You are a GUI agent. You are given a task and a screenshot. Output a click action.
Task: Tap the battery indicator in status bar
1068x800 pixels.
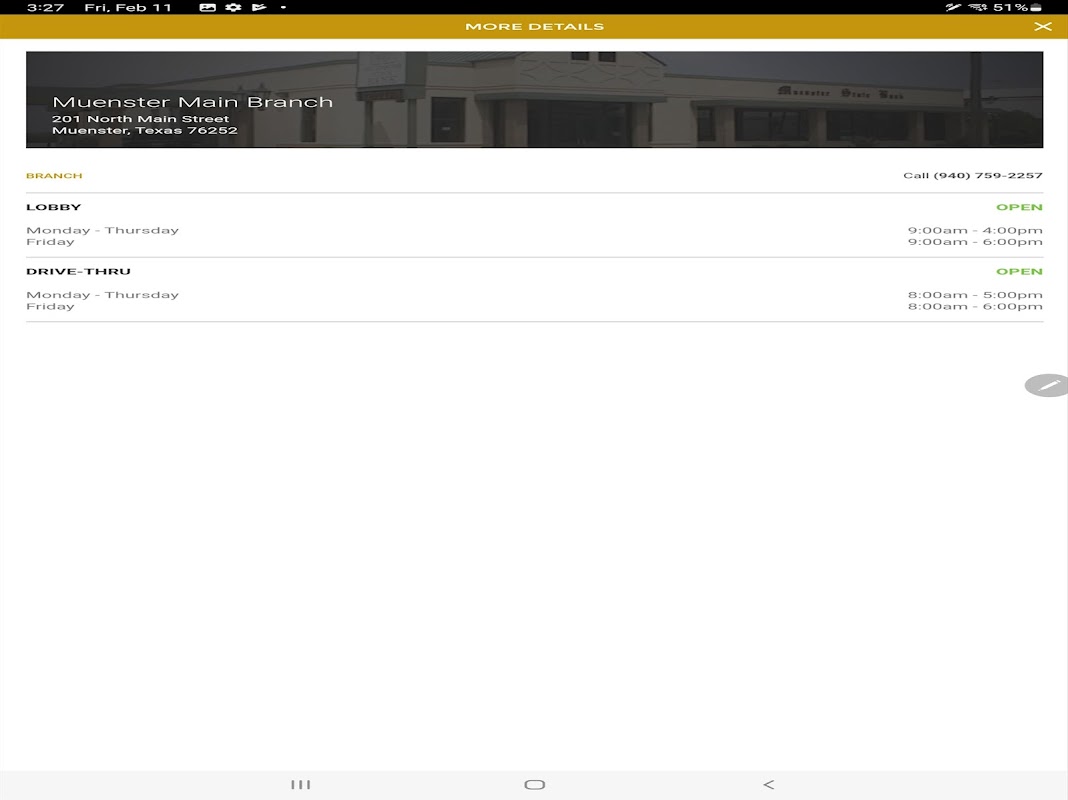(1036, 7)
